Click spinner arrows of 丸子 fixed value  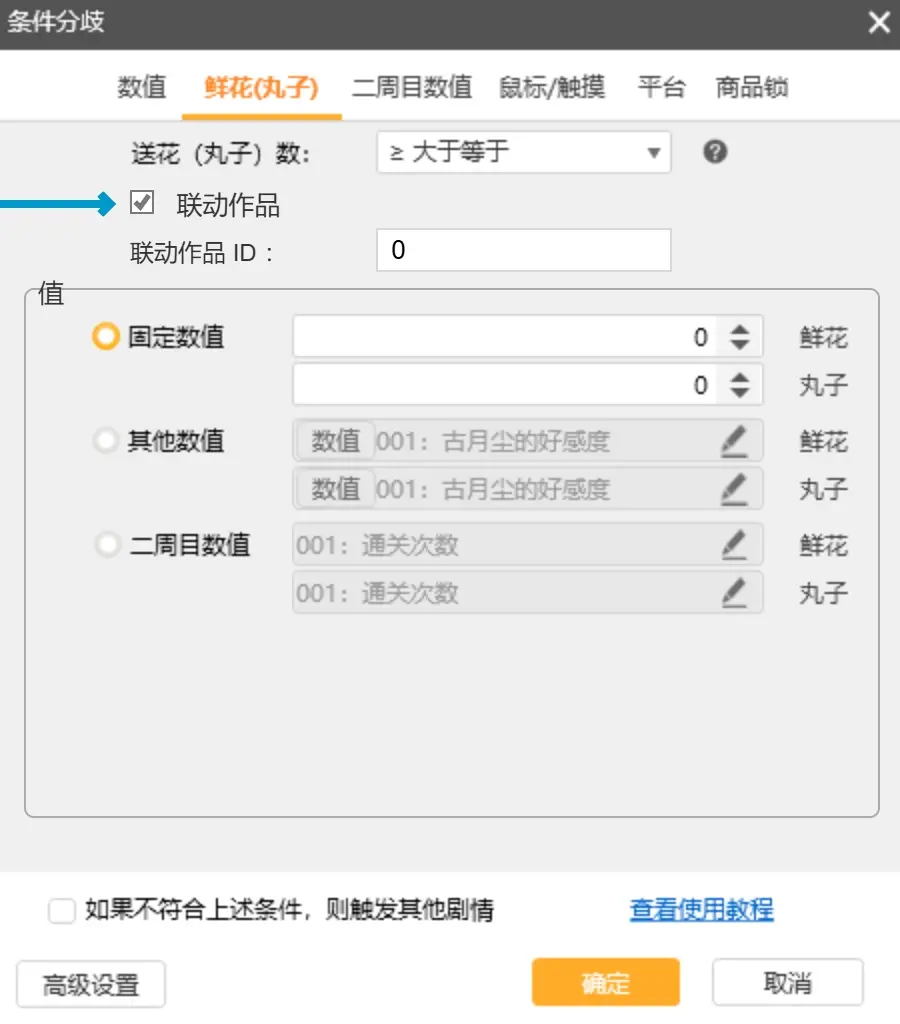coord(739,385)
